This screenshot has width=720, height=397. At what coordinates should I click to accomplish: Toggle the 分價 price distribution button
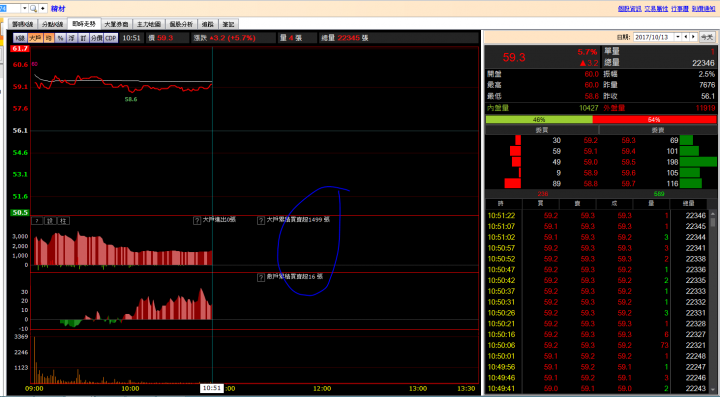(x=96, y=38)
